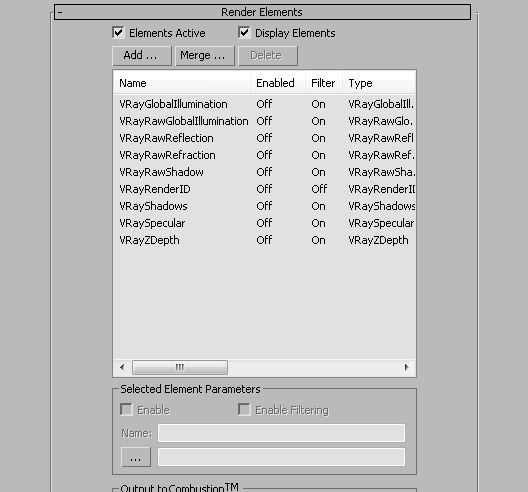Sort list by Name column header
Viewport: 528px width, 492px height.
click(182, 83)
